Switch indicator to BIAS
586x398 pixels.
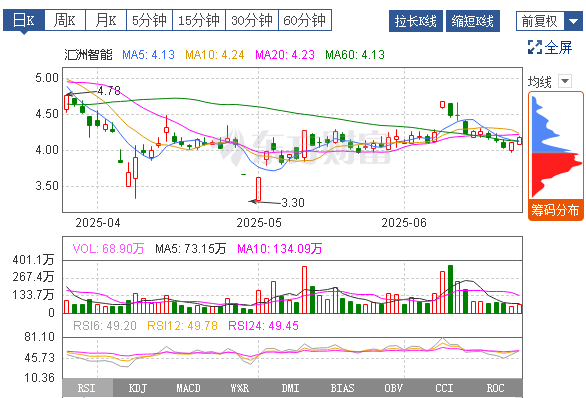pos(342,388)
